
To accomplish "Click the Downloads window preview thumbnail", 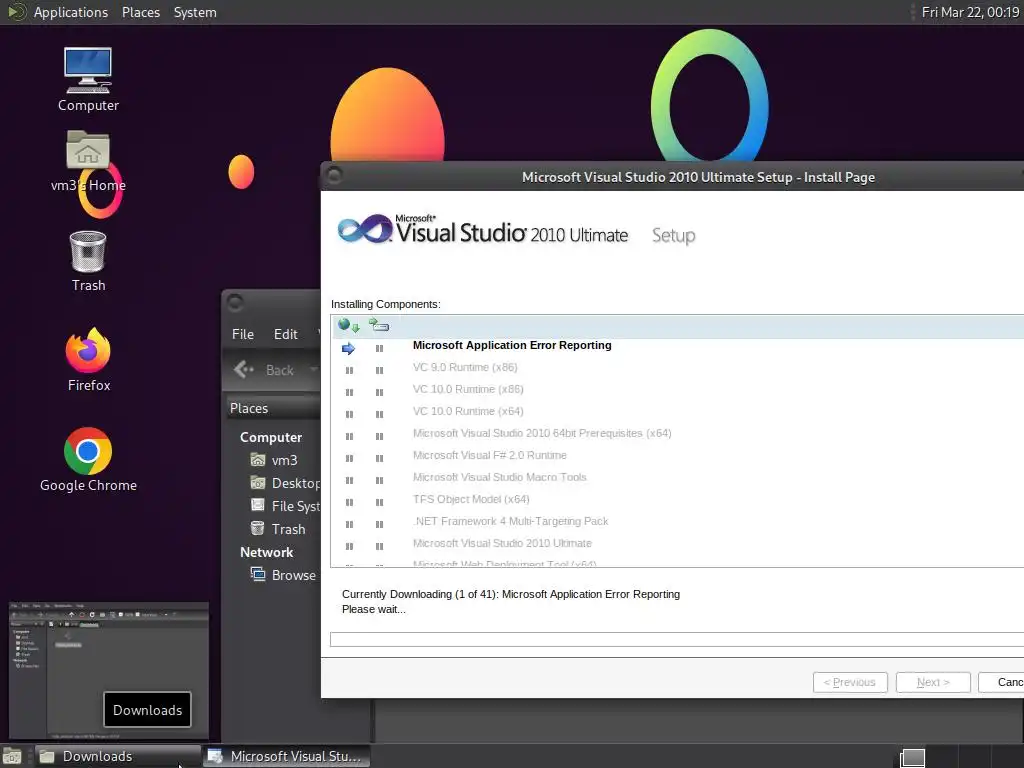I will click(x=108, y=671).
